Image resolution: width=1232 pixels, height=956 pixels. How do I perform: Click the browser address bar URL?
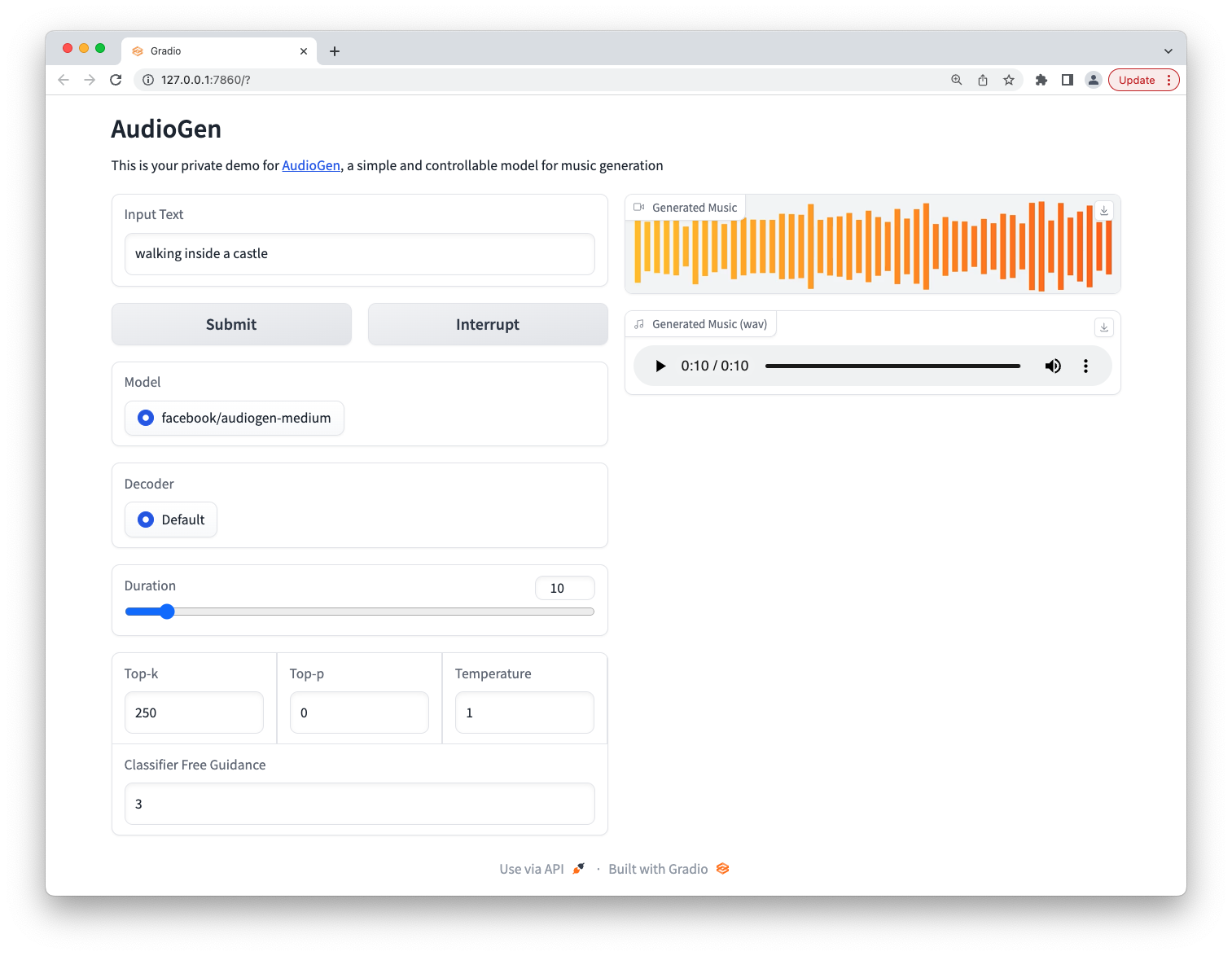pos(206,80)
